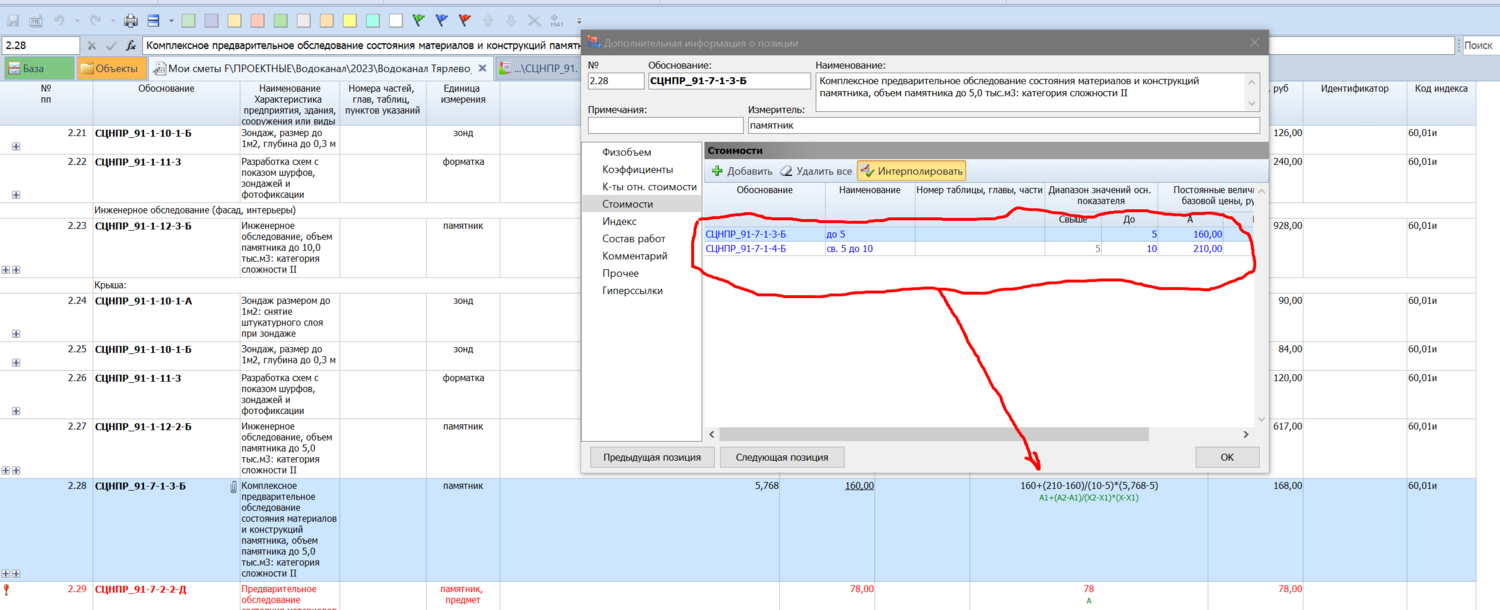The height and width of the screenshot is (610, 1500).
Task: Click the paperclip icon on row 2.28
Action: pos(232,487)
